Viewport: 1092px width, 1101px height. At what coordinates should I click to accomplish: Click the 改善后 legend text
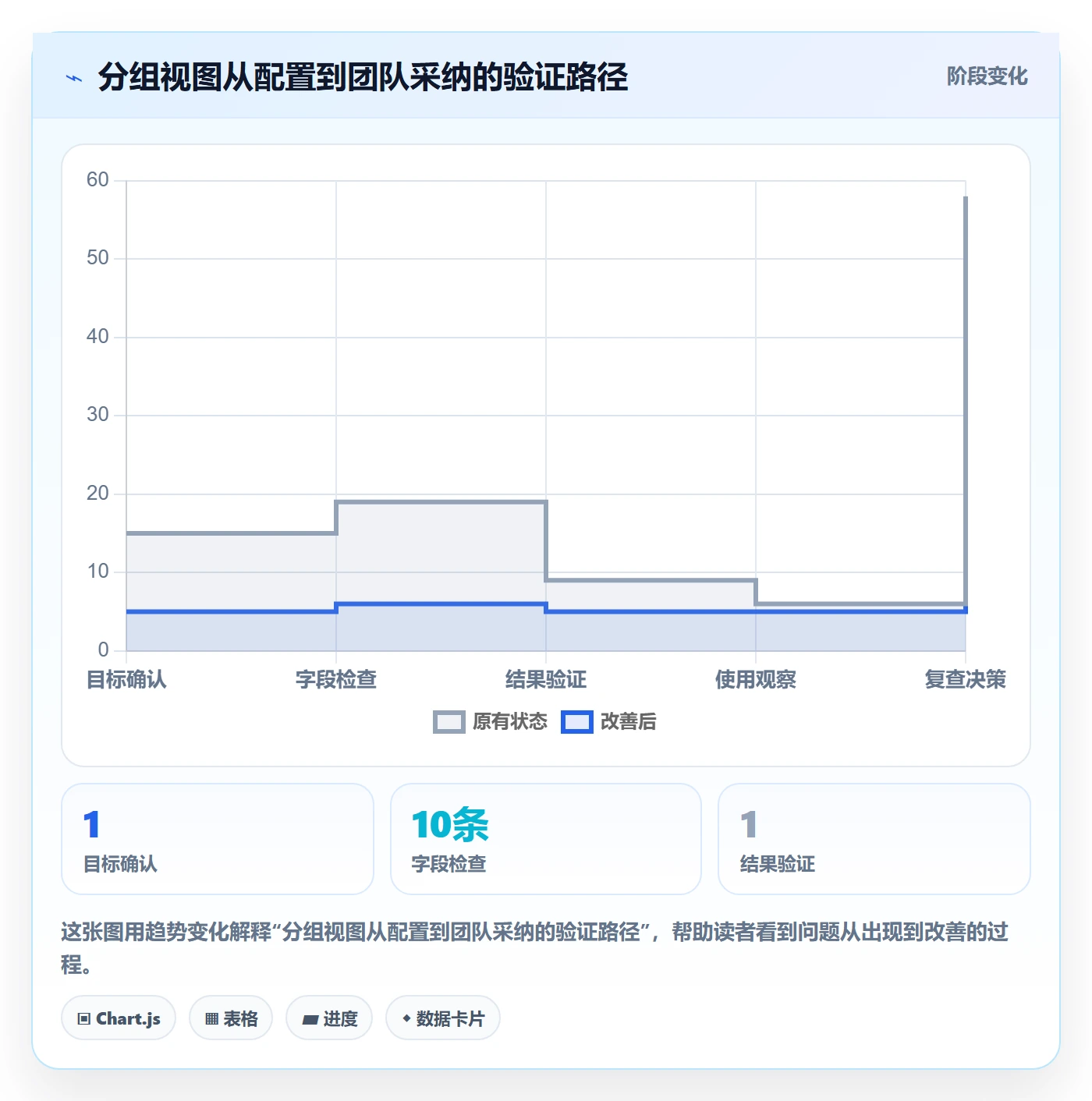coord(628,722)
